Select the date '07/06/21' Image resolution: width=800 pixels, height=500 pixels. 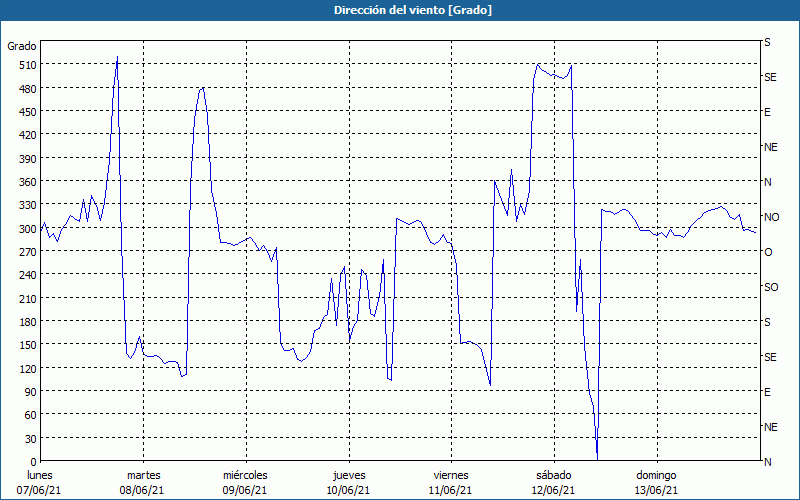tap(39, 490)
